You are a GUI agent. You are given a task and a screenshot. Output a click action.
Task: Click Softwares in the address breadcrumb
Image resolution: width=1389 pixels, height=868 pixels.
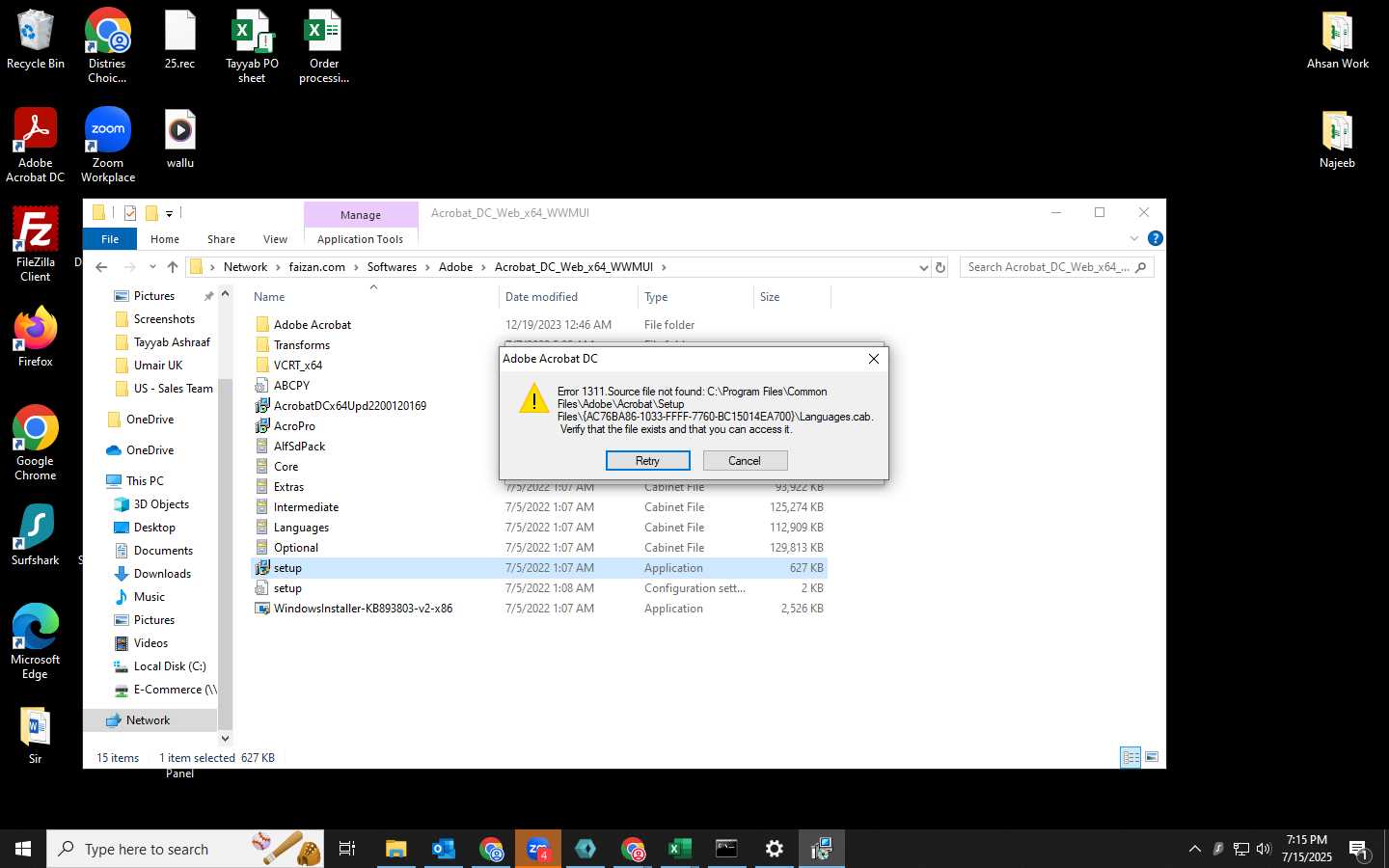(392, 267)
